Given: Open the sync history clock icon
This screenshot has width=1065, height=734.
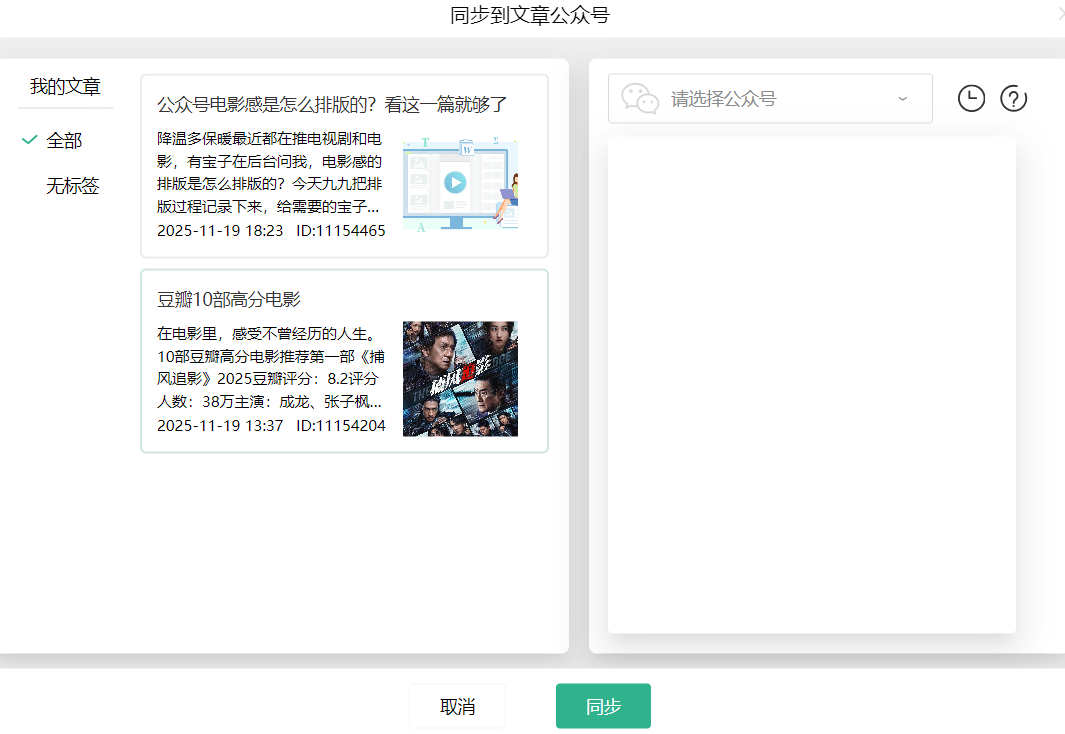Looking at the screenshot, I should 971,98.
